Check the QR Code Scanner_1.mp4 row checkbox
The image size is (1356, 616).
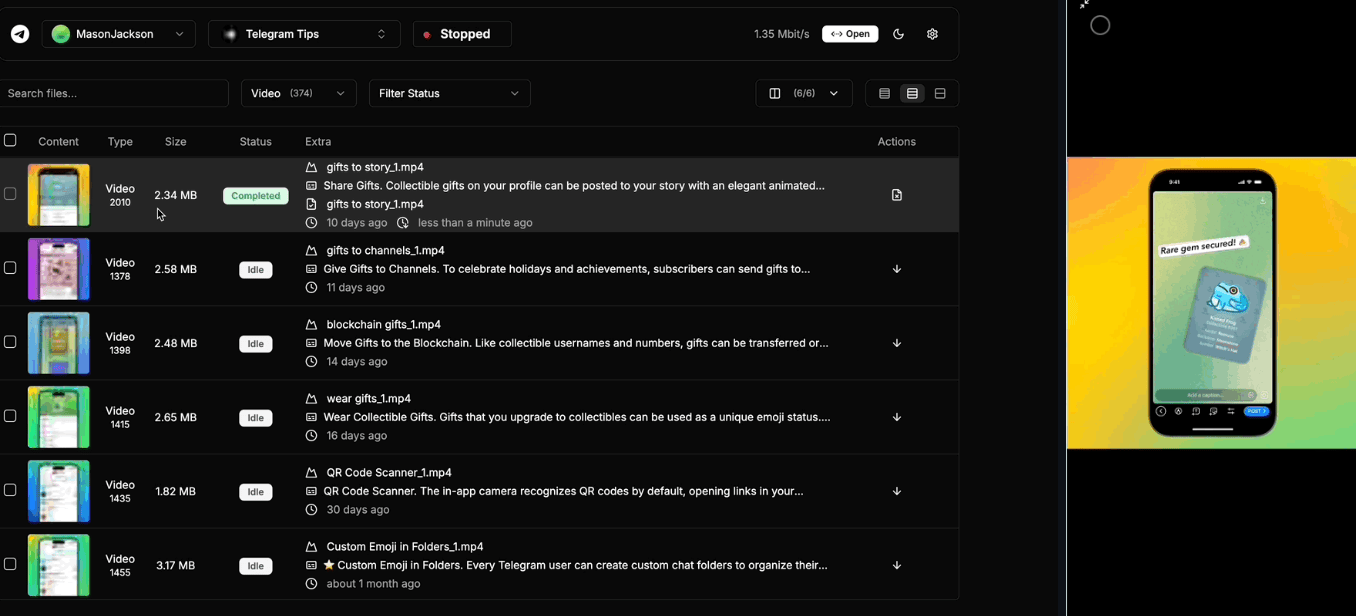pos(10,490)
